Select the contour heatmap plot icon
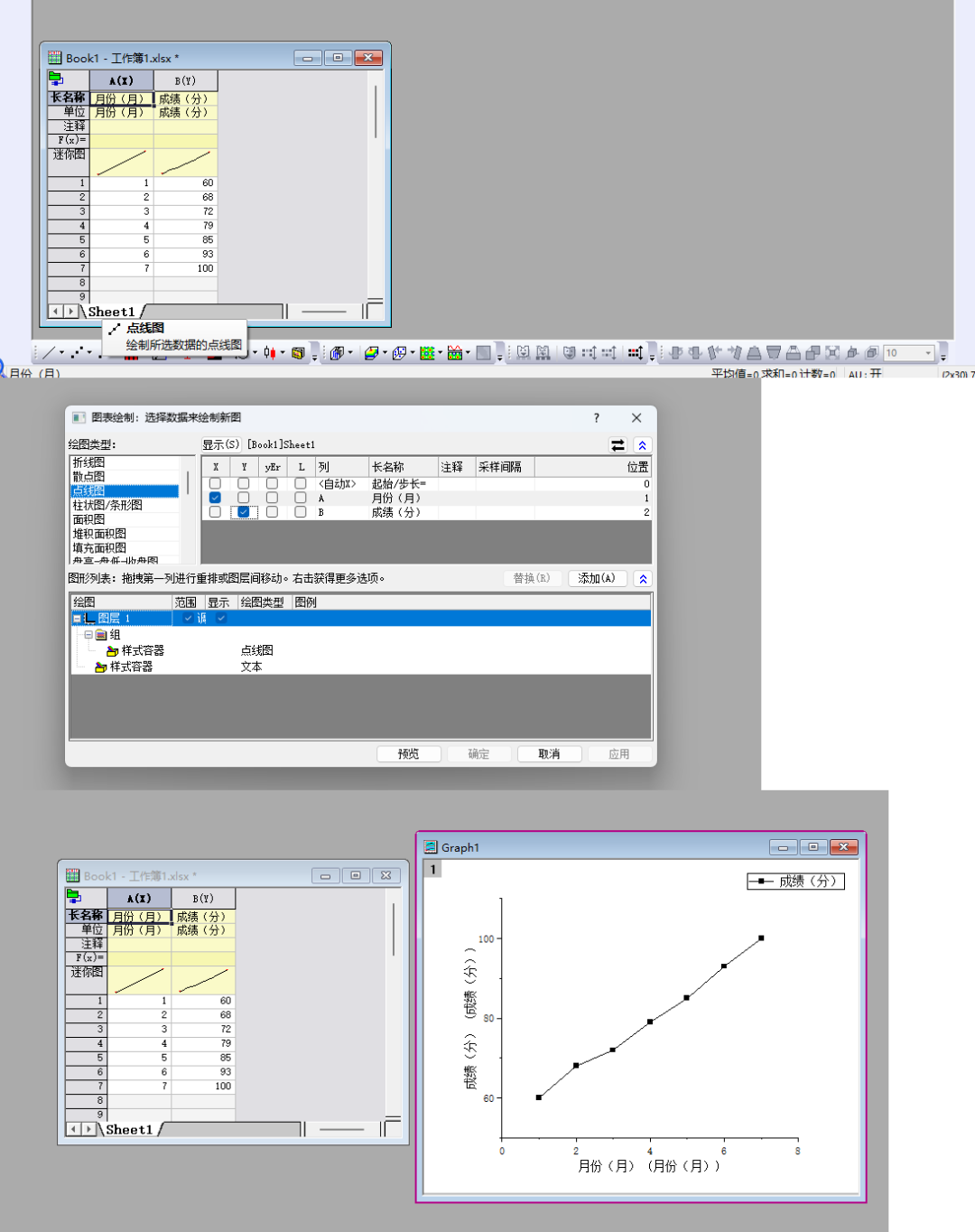 point(427,353)
